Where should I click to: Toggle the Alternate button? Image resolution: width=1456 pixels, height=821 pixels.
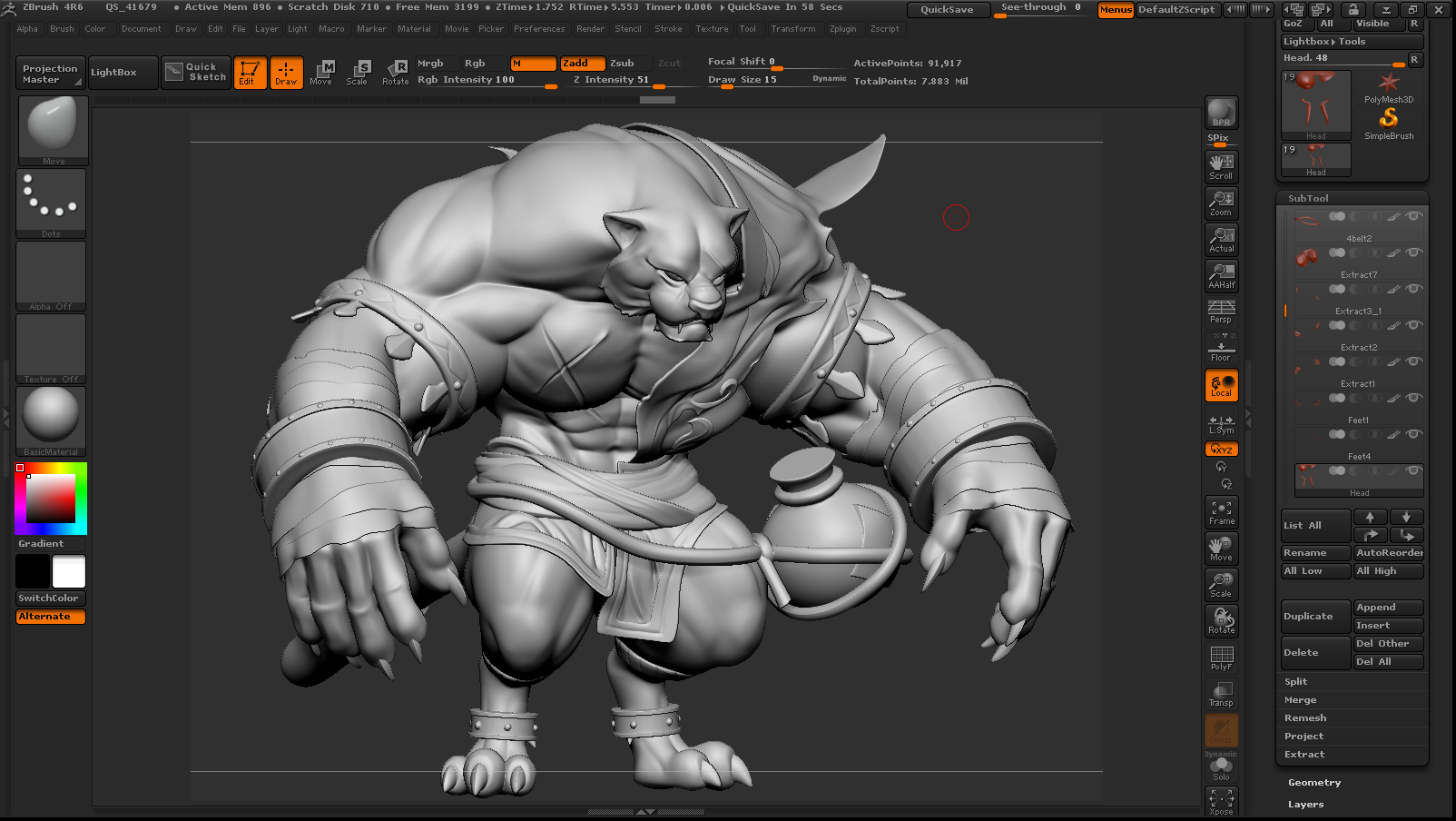51,617
